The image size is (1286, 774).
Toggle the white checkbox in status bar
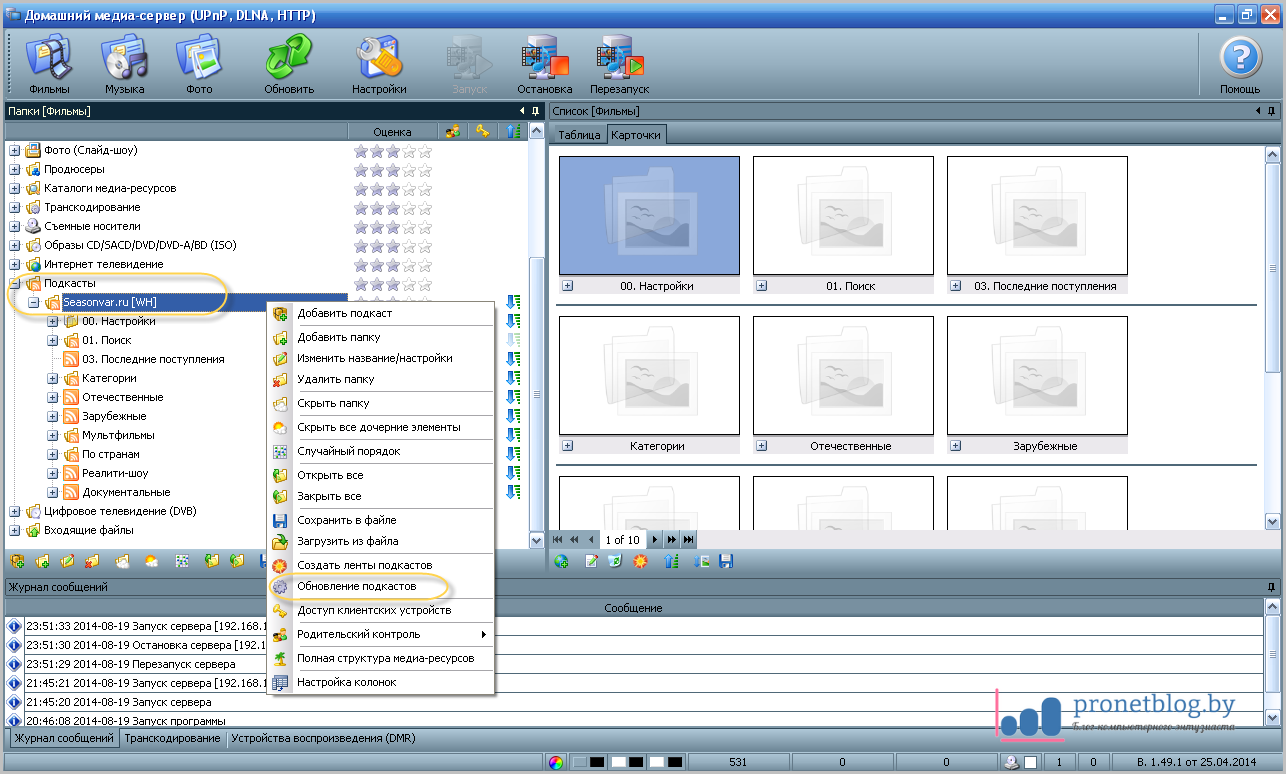1030,763
